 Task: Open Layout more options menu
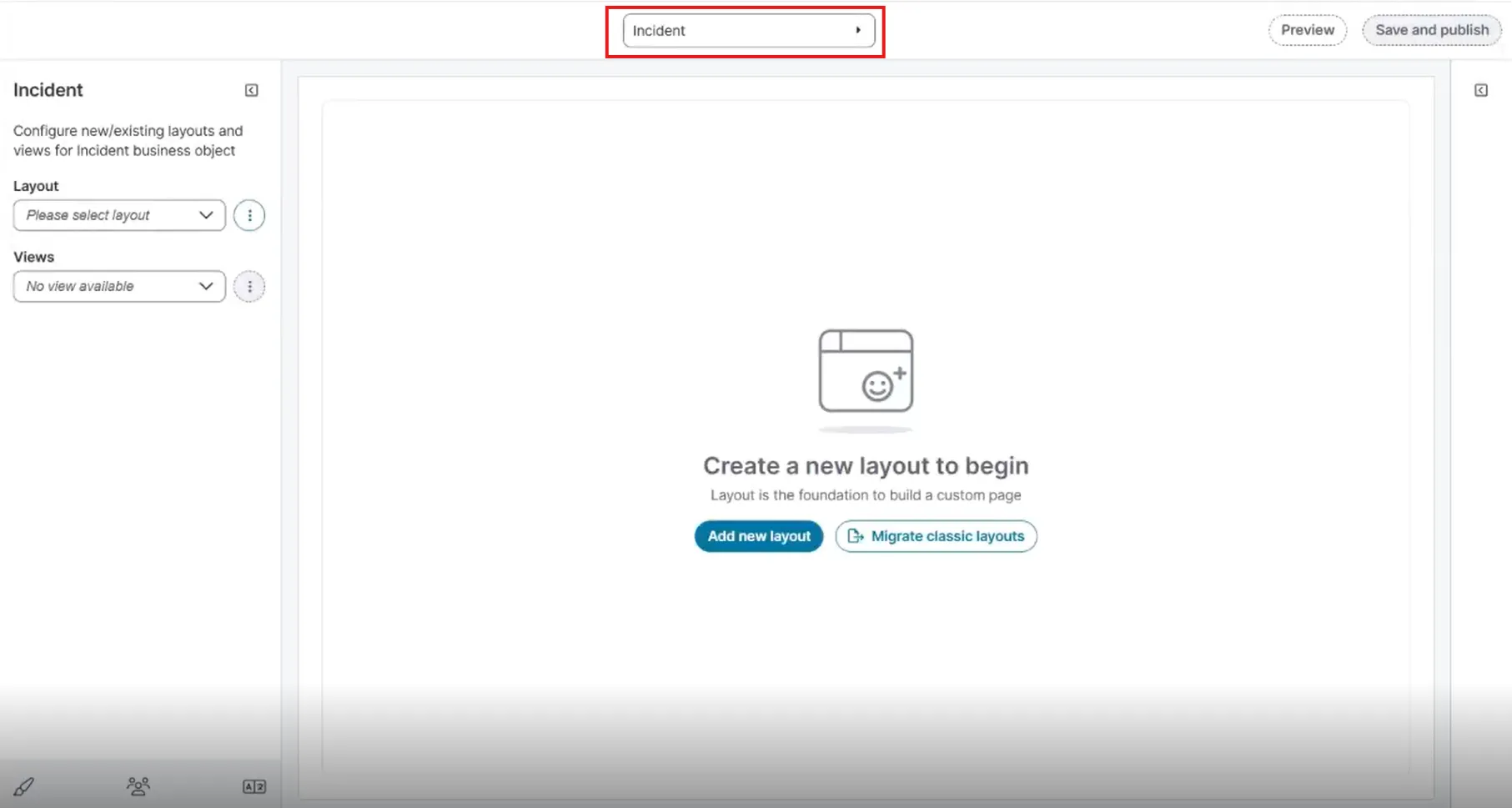pyautogui.click(x=249, y=215)
